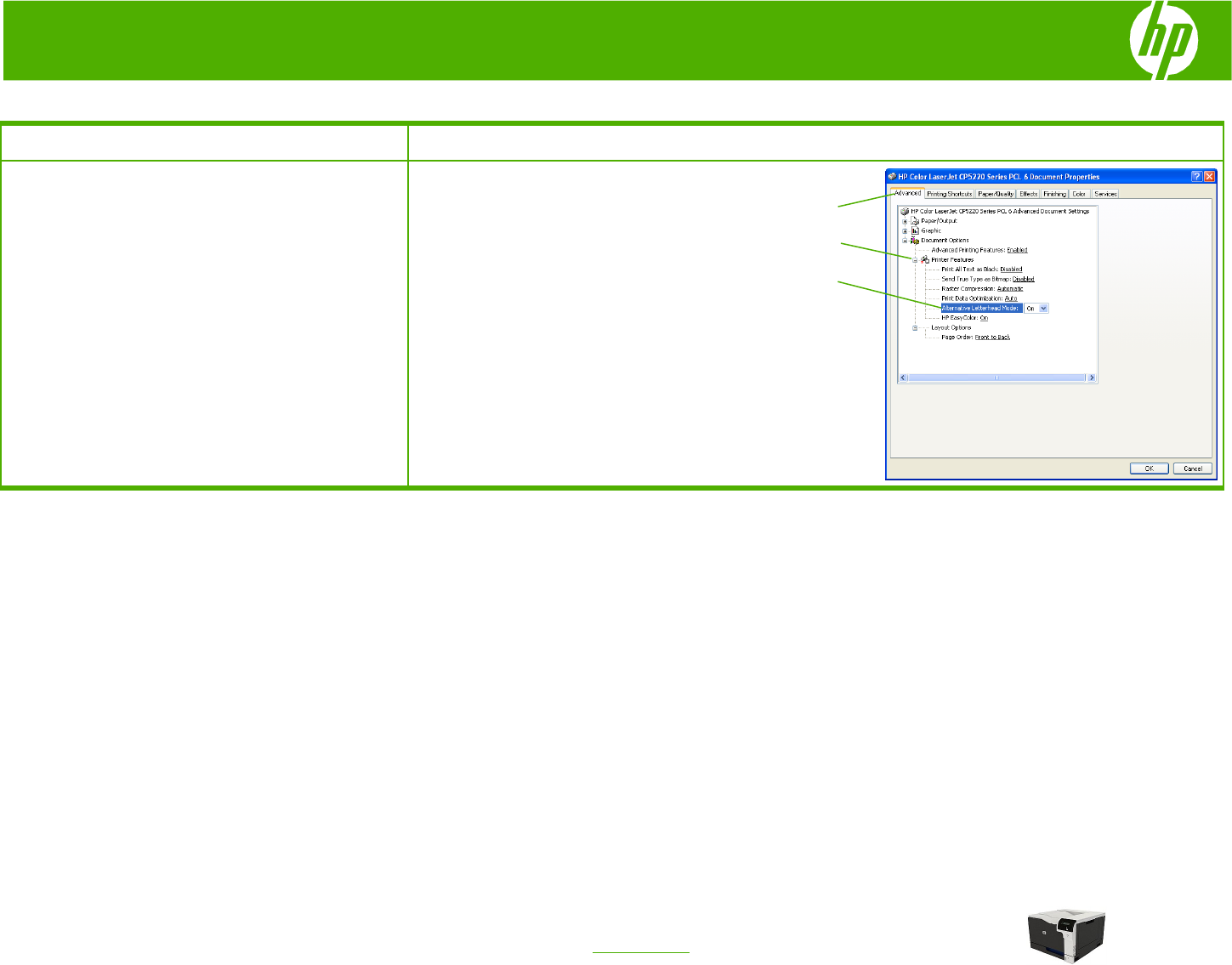This screenshot has width=1232, height=965.
Task: Click the Auto value for Print Data Optimization
Action: (1011, 298)
